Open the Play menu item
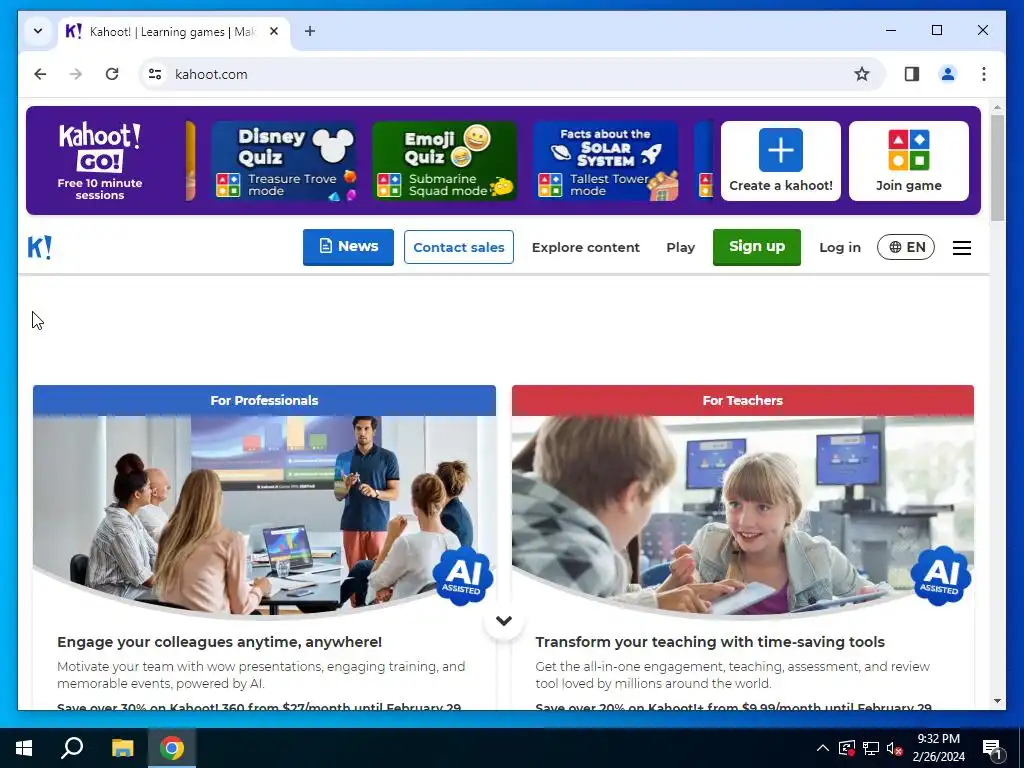The width and height of the screenshot is (1024, 768). (680, 248)
